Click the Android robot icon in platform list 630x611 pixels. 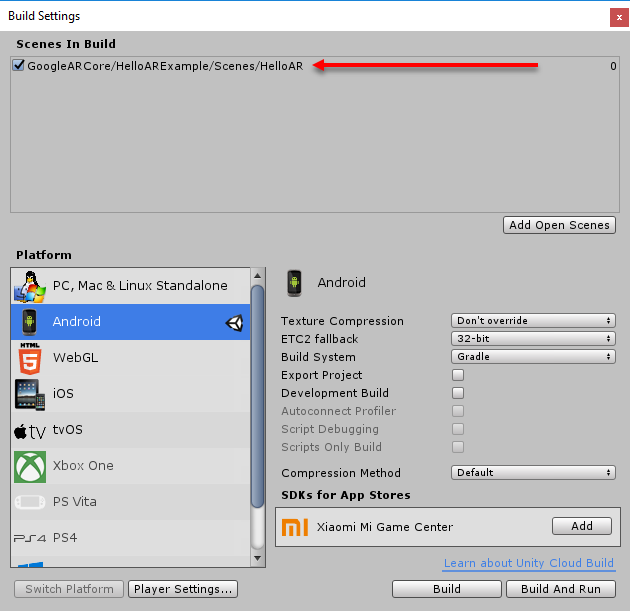coord(29,322)
